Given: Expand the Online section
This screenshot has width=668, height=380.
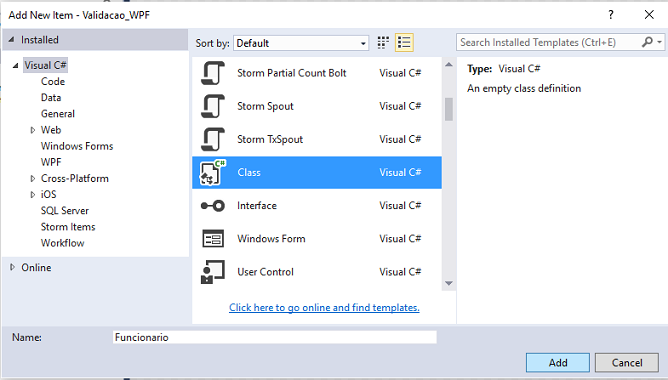Looking at the screenshot, I should (x=12, y=267).
